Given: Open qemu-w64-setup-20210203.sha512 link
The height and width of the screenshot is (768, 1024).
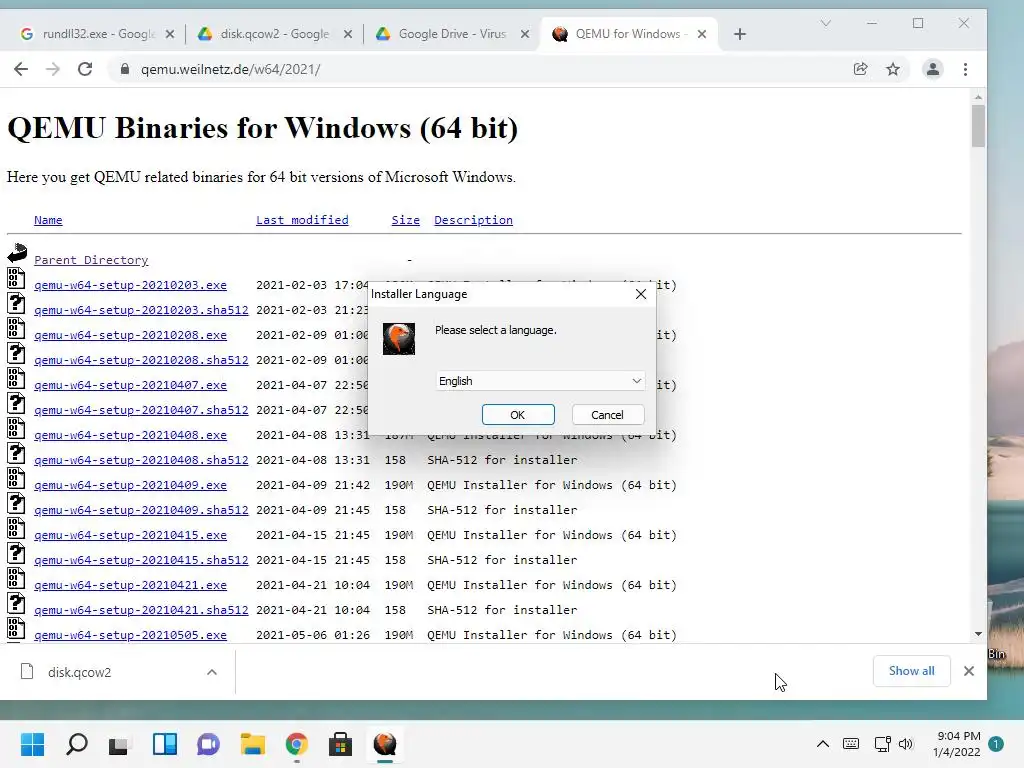Looking at the screenshot, I should [x=141, y=310].
